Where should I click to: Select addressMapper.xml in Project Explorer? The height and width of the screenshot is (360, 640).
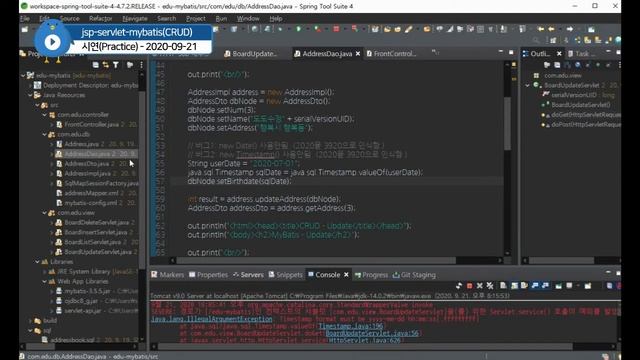[x=91, y=193]
